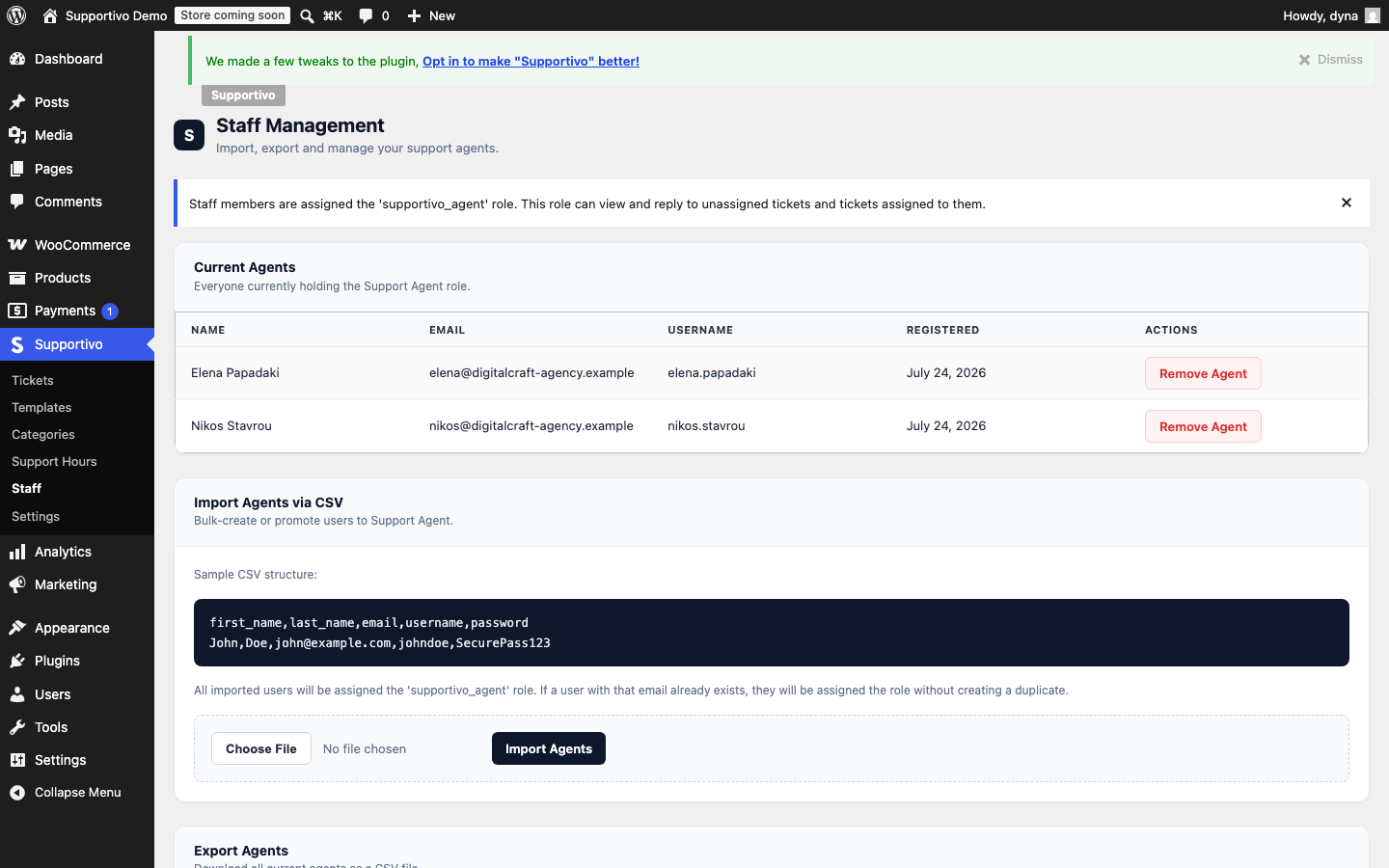1389x868 pixels.
Task: Click the Store coming soon badge
Action: [x=232, y=15]
